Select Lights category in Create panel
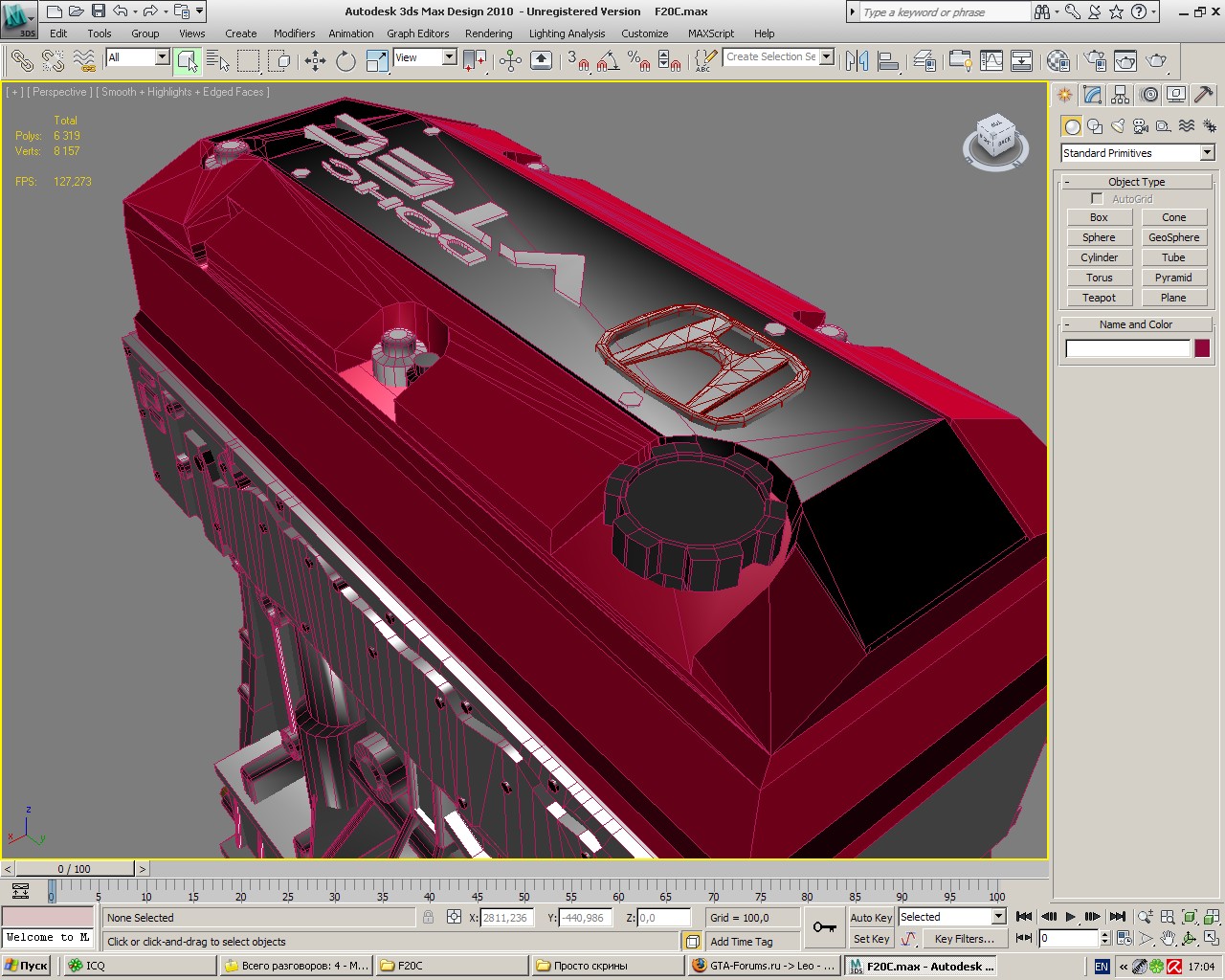 1118,126
